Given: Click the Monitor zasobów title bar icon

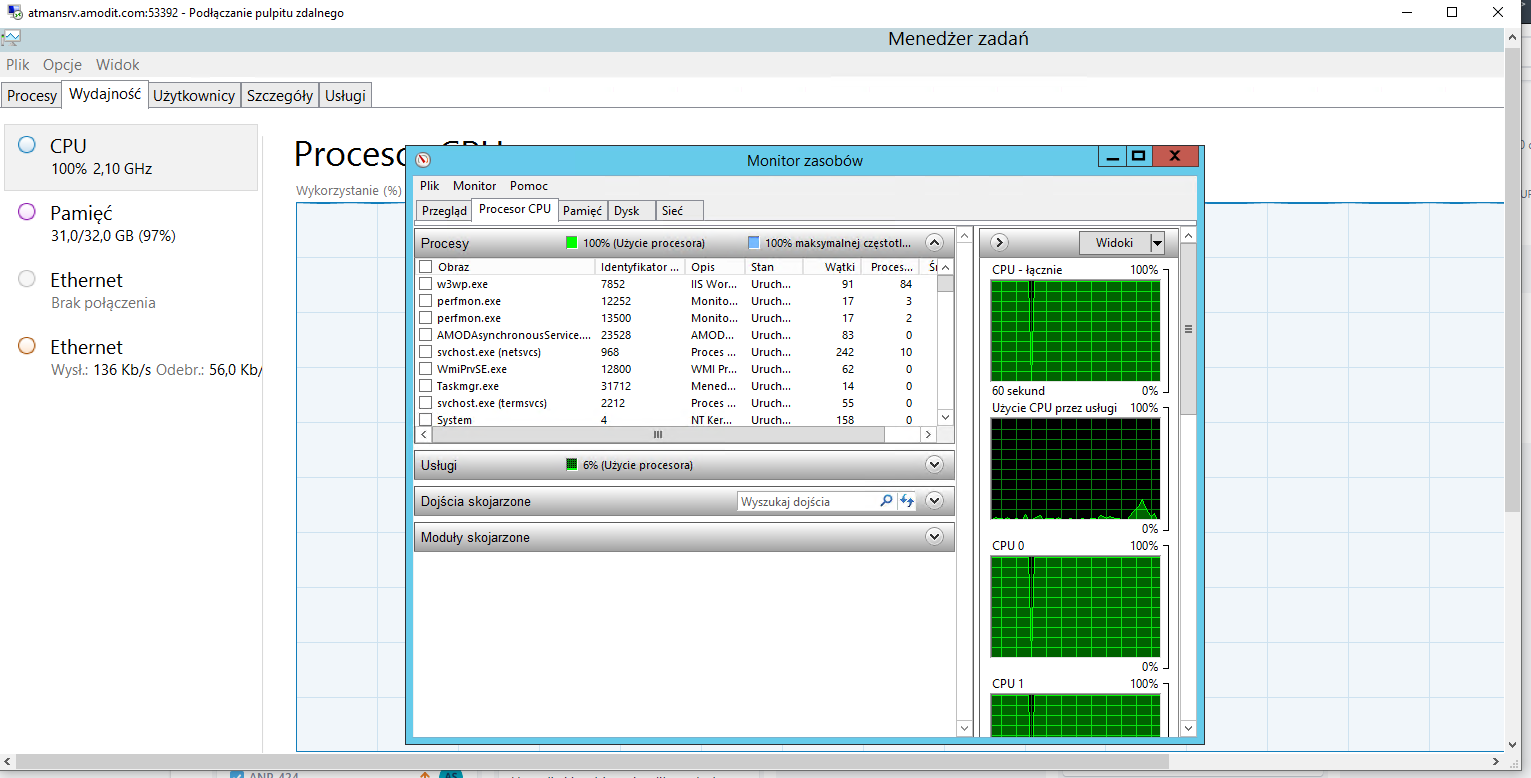Looking at the screenshot, I should coord(423,160).
